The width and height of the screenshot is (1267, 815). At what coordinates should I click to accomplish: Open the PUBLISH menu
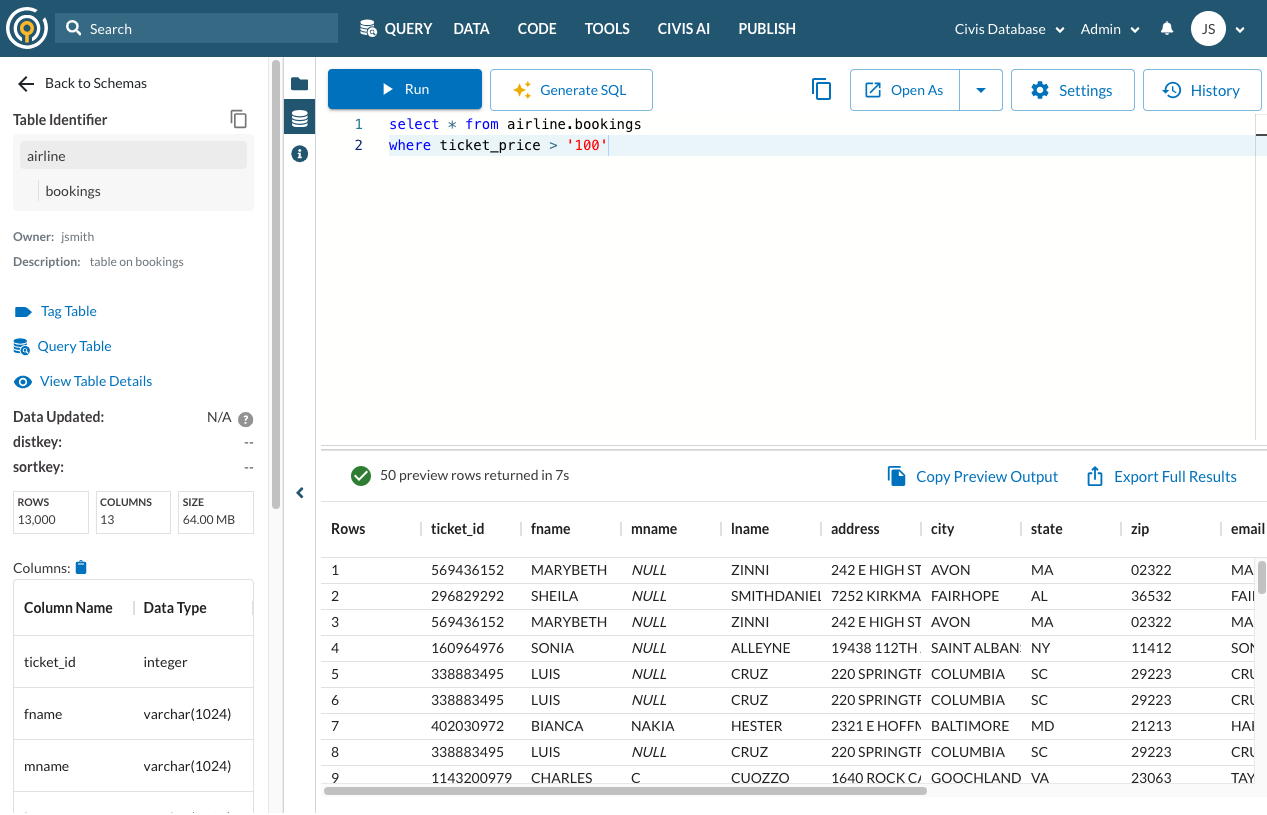click(x=767, y=29)
